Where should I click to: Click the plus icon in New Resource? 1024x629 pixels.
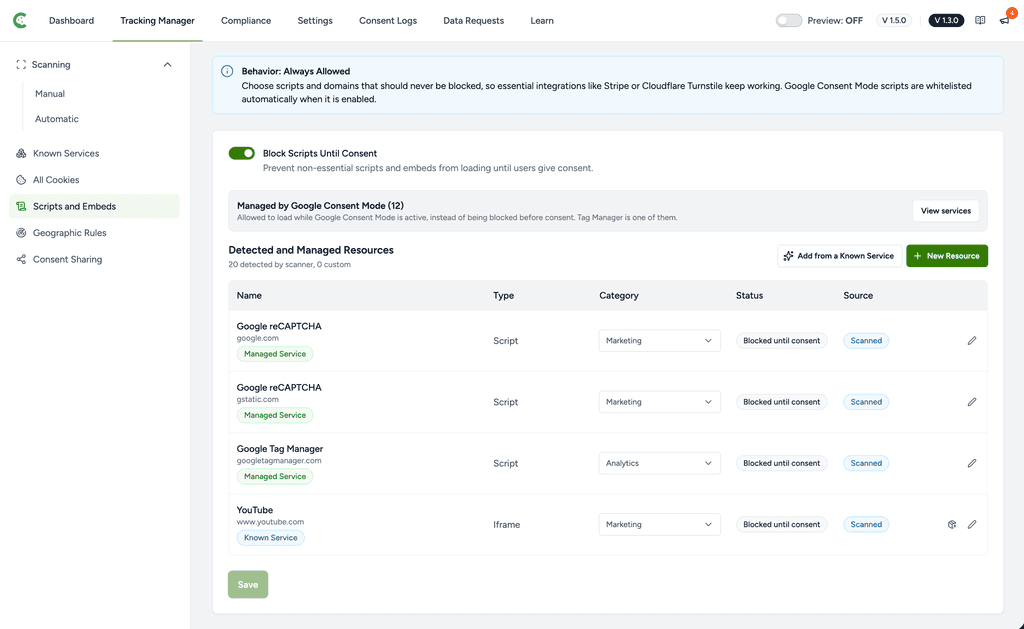click(918, 256)
